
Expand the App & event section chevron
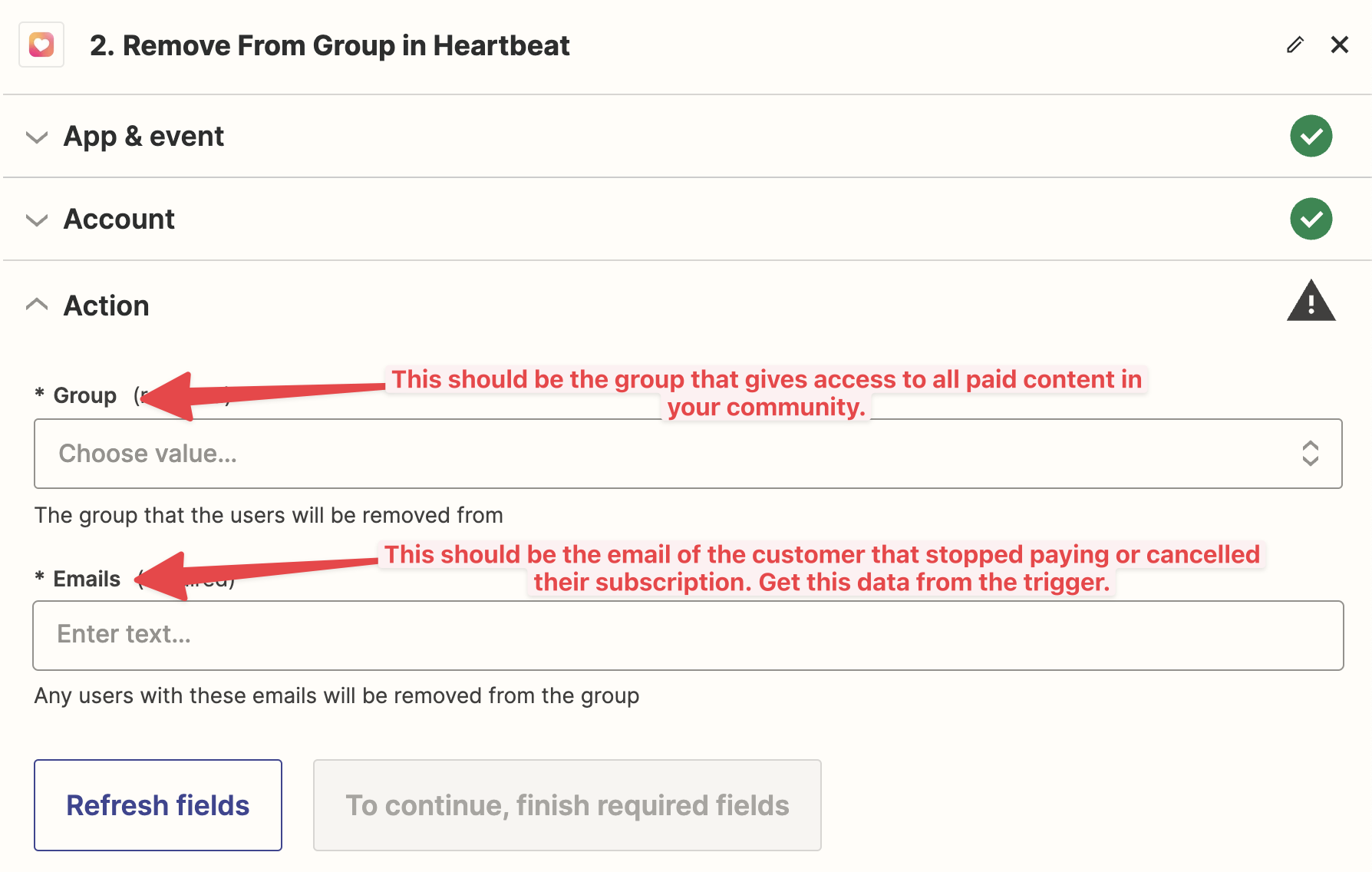(x=37, y=137)
